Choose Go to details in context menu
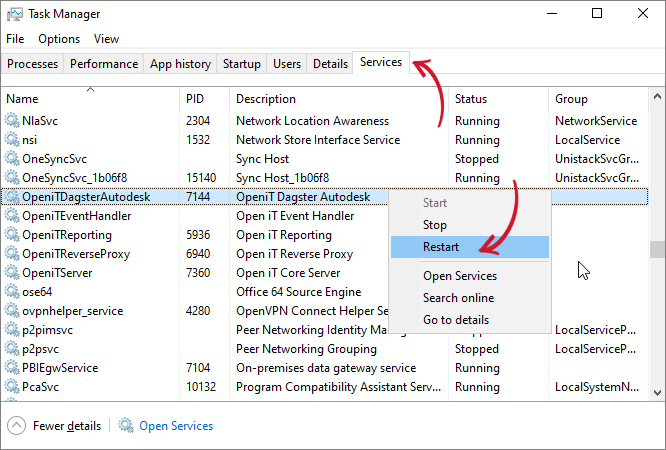 point(456,320)
